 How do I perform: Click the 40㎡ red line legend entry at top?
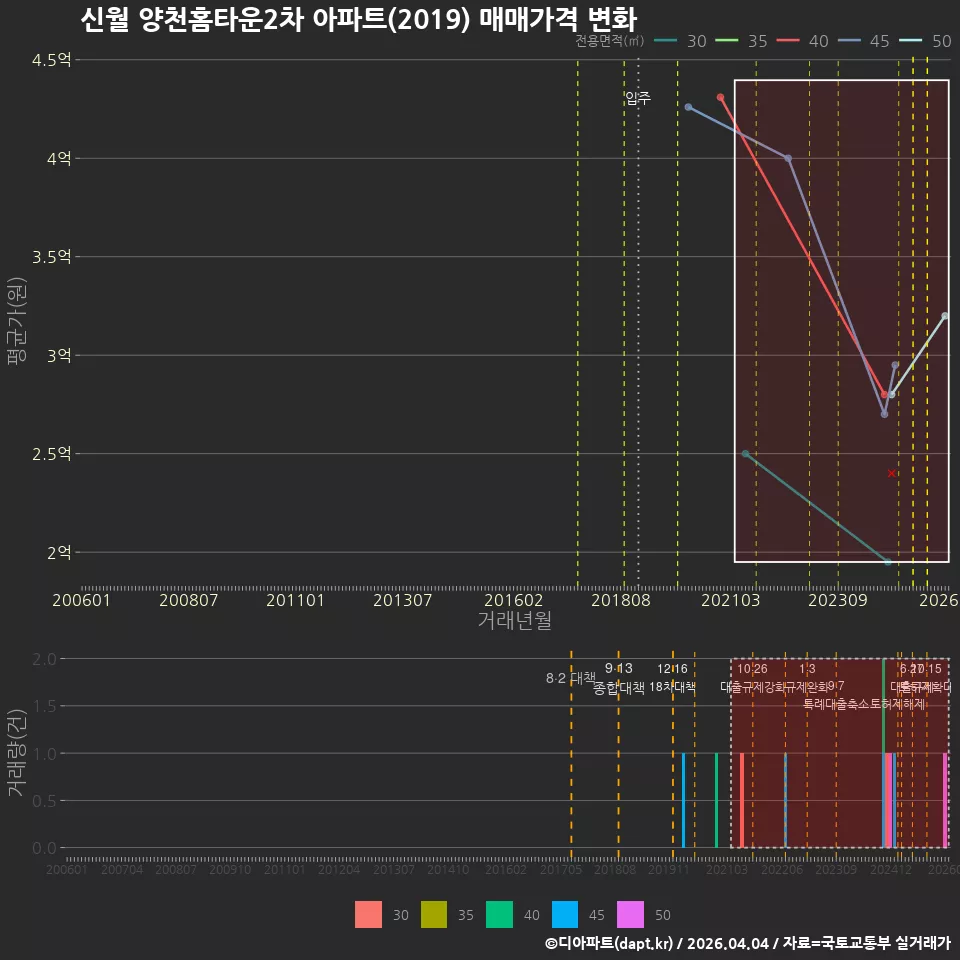(802, 41)
